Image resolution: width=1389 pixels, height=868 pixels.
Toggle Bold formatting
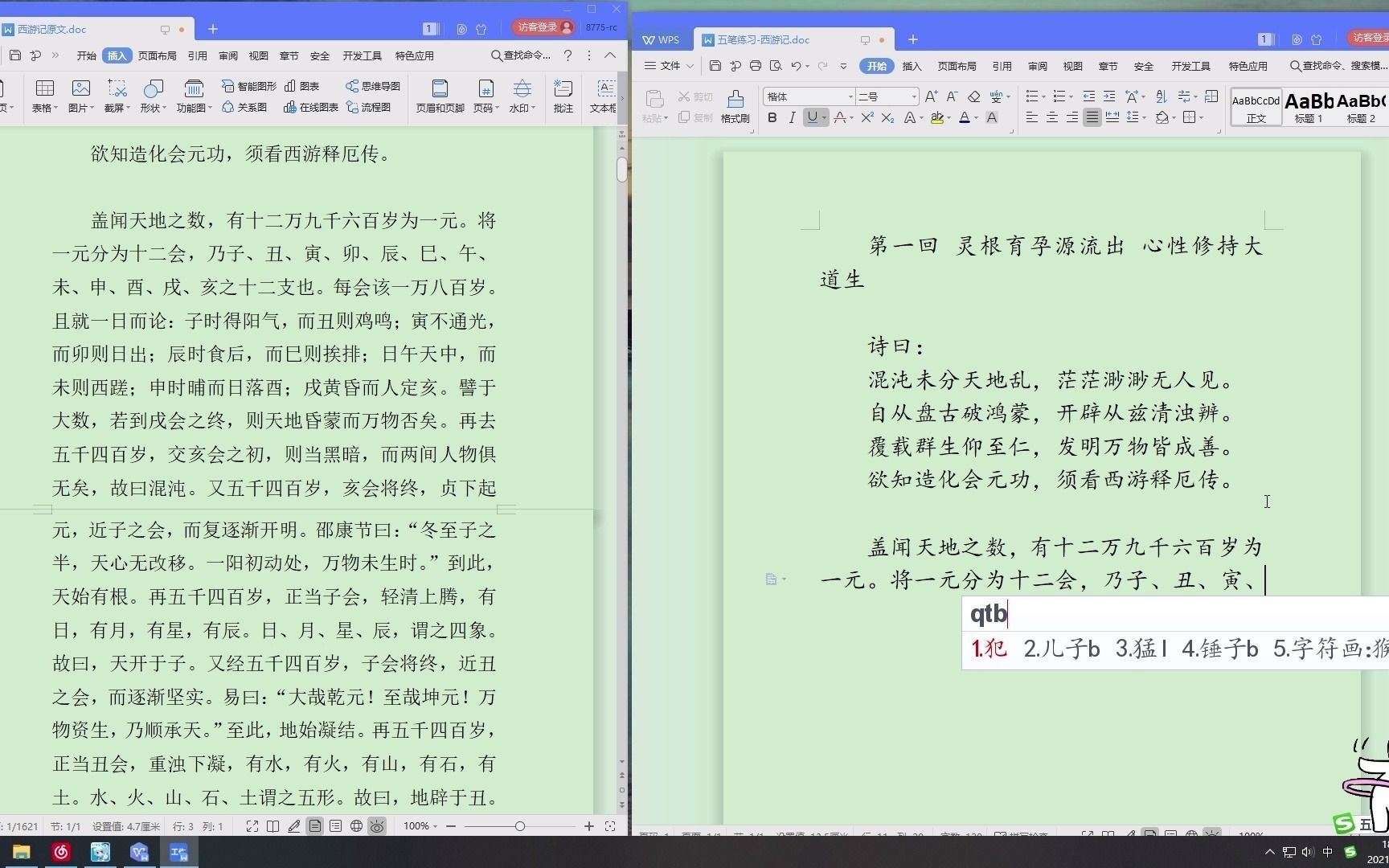pos(772,118)
